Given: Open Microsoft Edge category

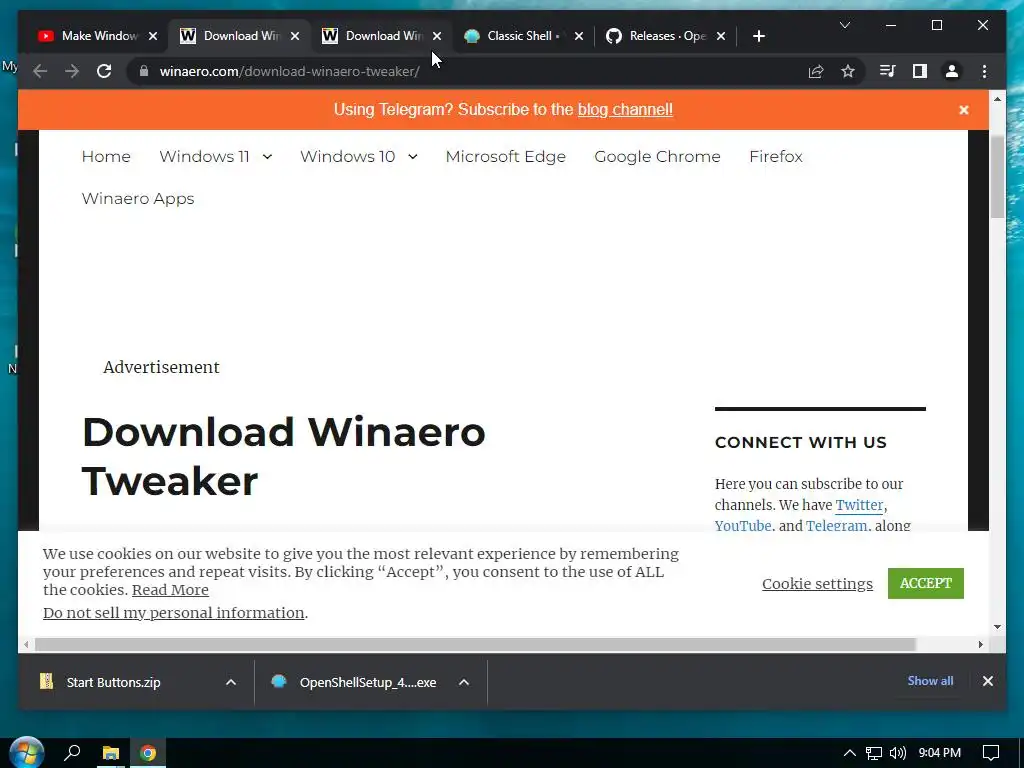Looking at the screenshot, I should (x=505, y=157).
